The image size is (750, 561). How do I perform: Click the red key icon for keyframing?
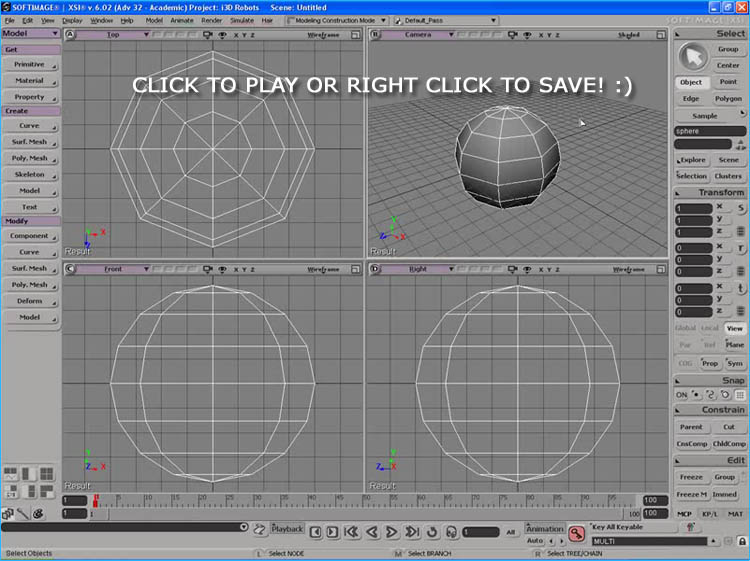[577, 533]
